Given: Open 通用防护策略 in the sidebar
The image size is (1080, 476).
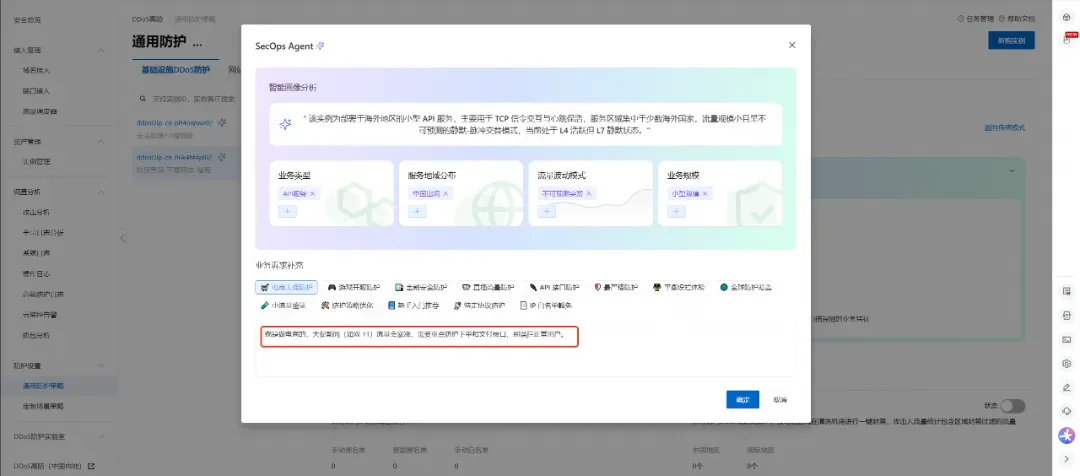Looking at the screenshot, I should click(x=45, y=384).
